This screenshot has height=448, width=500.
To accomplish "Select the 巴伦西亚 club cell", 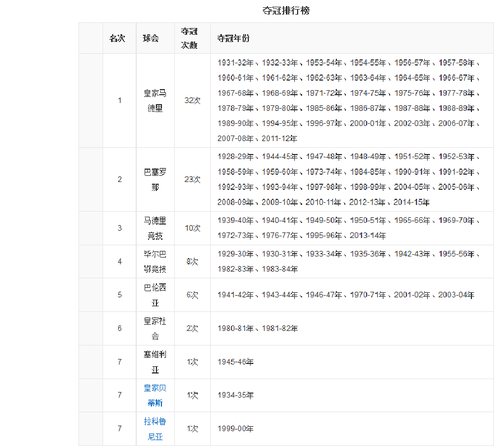I will pyautogui.click(x=155, y=295).
